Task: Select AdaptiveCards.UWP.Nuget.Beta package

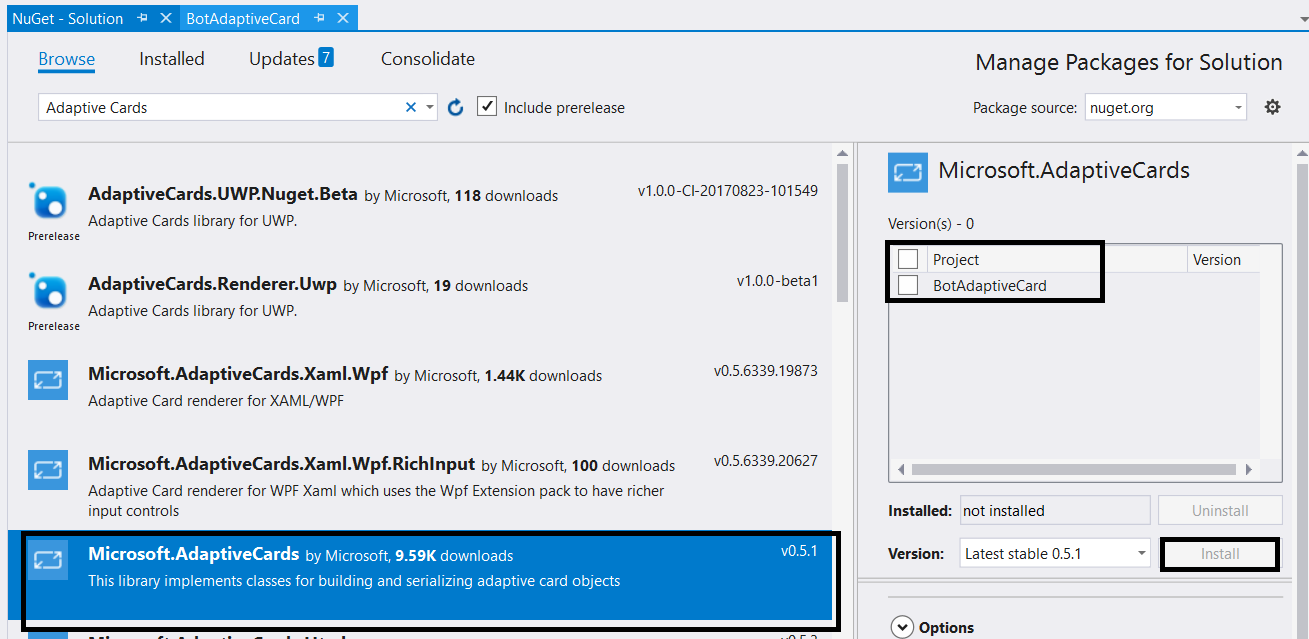Action: pos(420,211)
